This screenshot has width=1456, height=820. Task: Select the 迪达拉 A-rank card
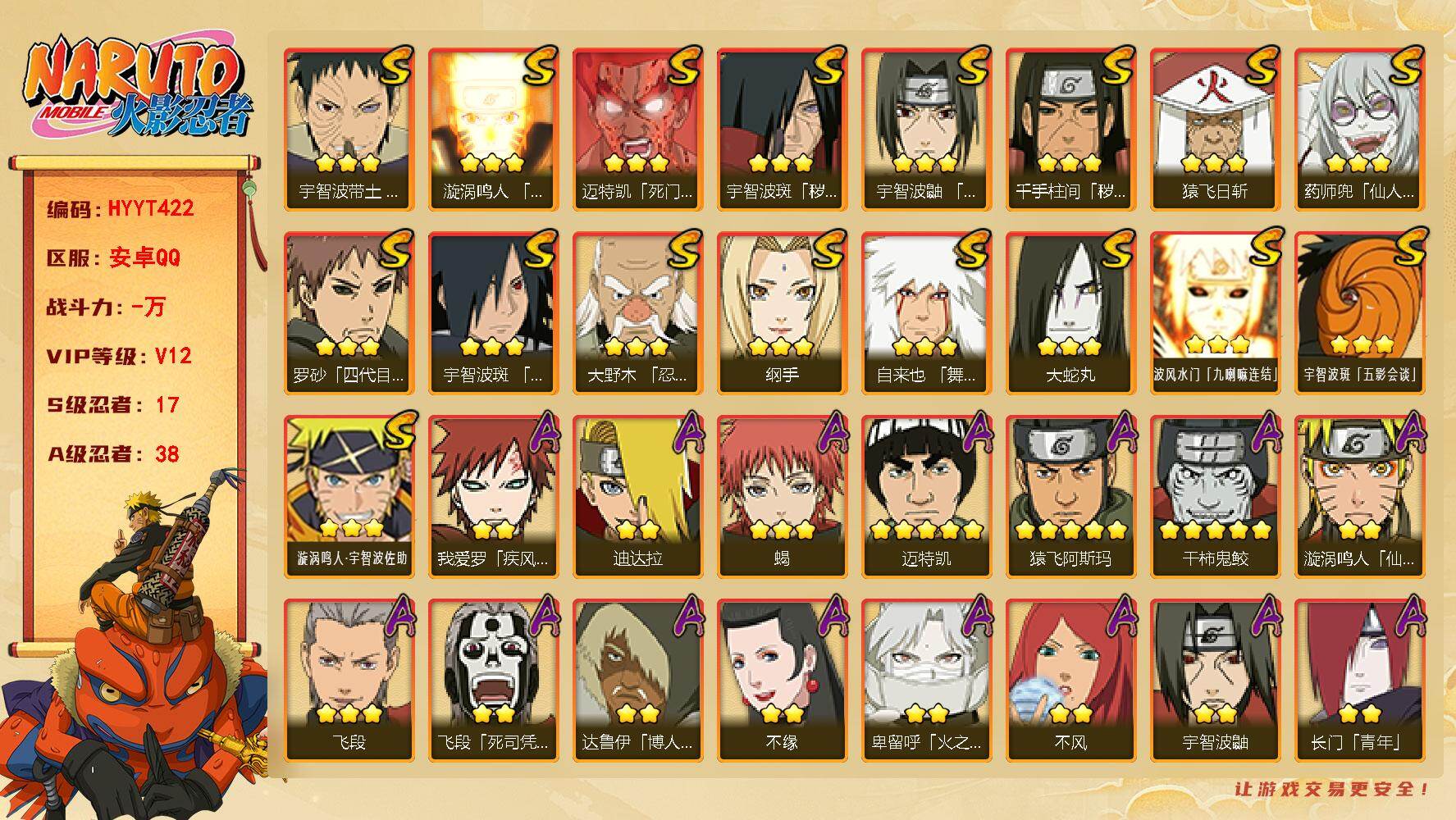637,497
